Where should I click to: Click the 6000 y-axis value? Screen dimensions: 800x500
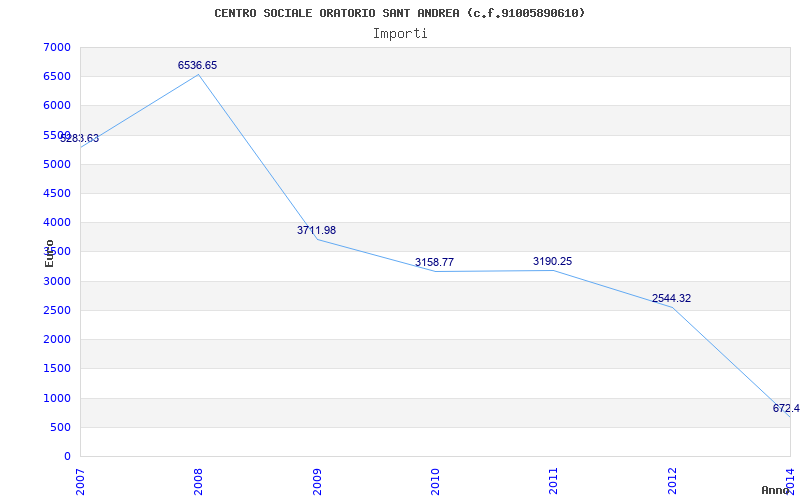pyautogui.click(x=57, y=106)
